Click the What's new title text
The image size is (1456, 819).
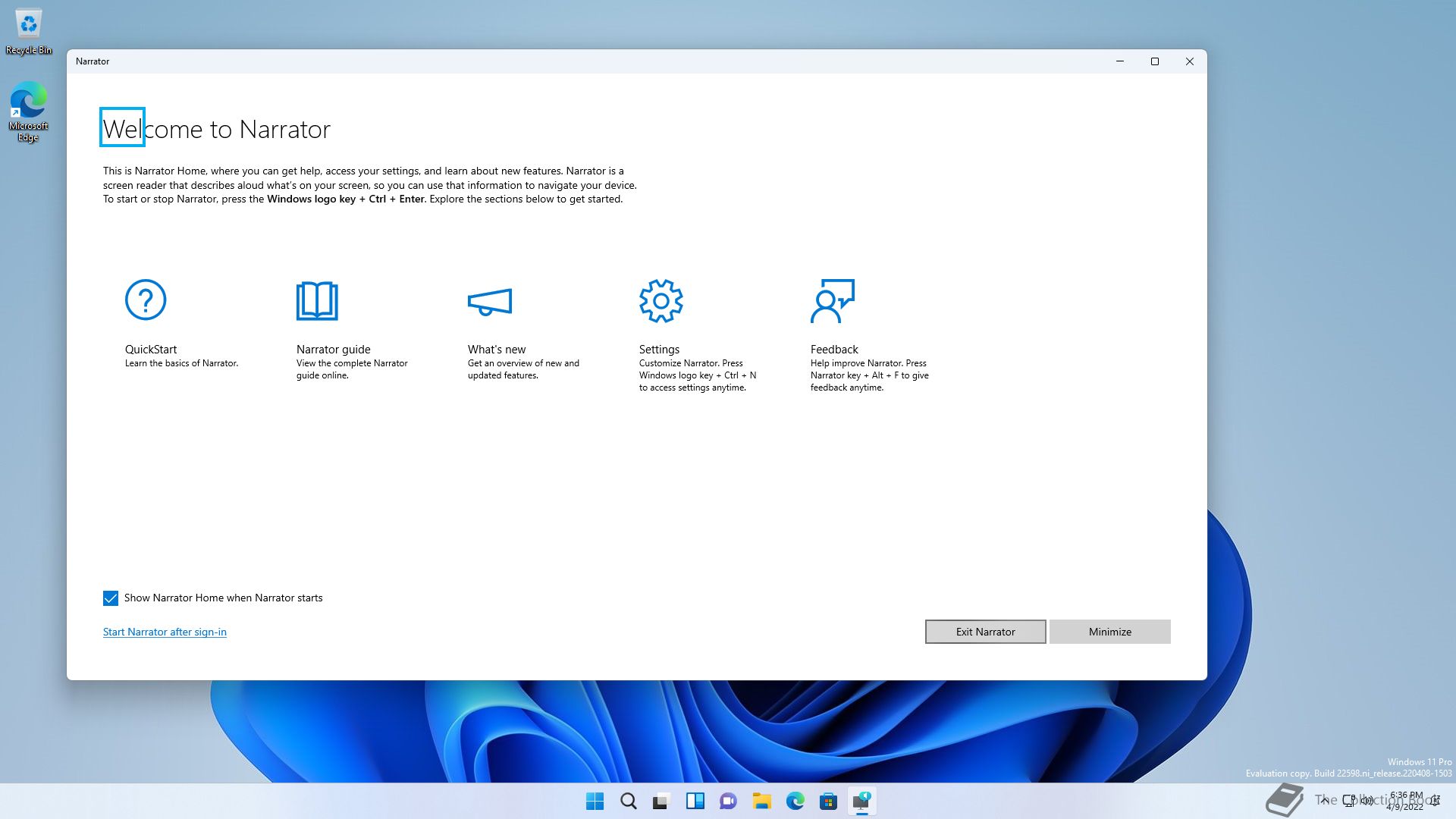497,350
